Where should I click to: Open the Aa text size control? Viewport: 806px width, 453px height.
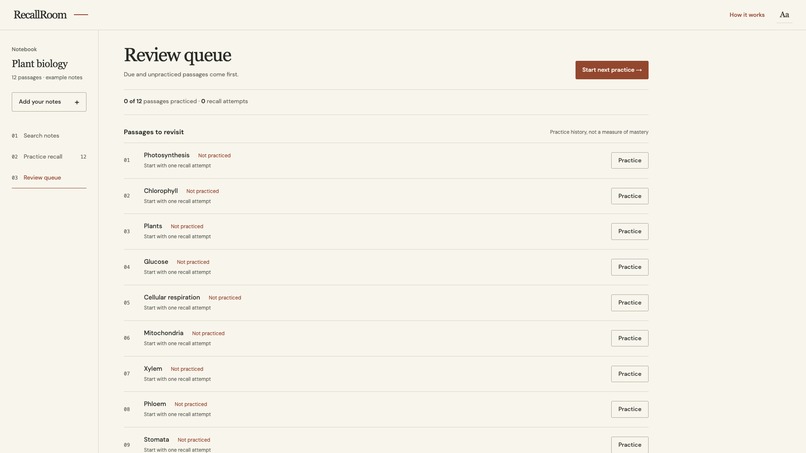[x=784, y=15]
